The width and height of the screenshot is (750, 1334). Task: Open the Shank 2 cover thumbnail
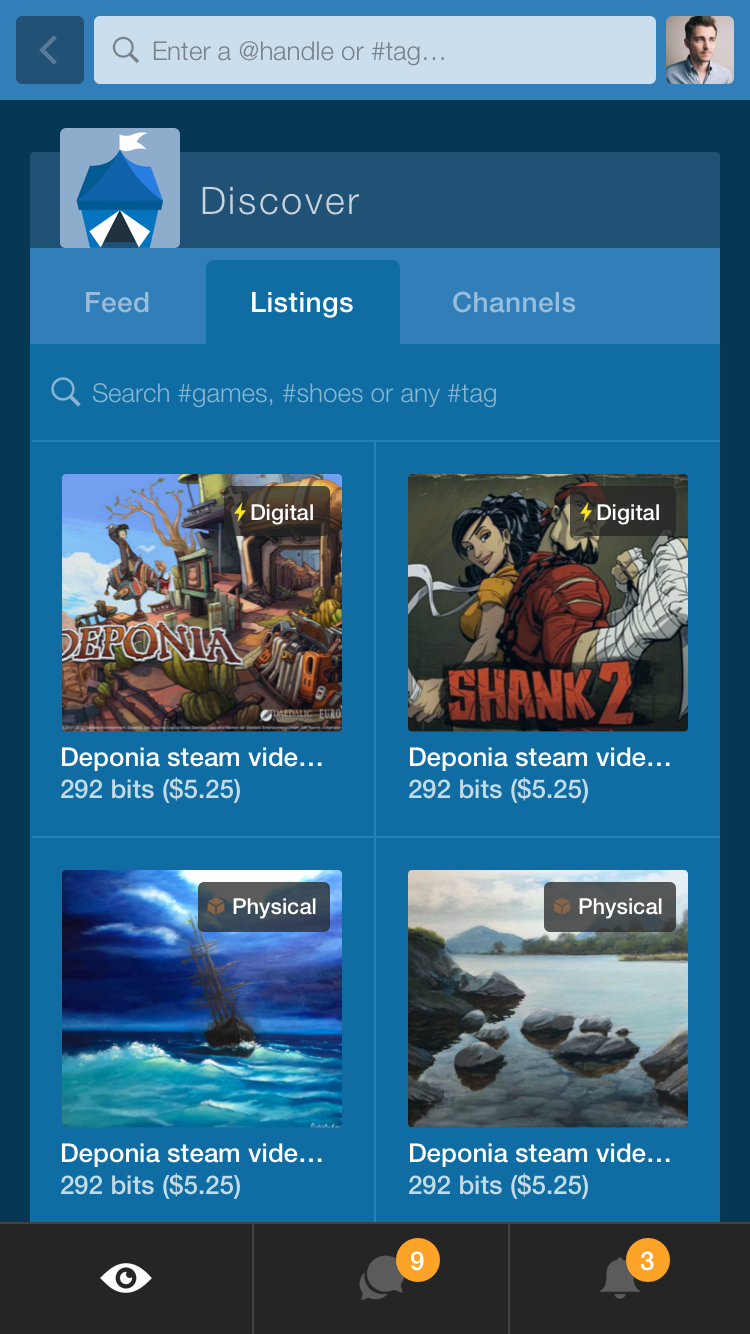pos(548,603)
